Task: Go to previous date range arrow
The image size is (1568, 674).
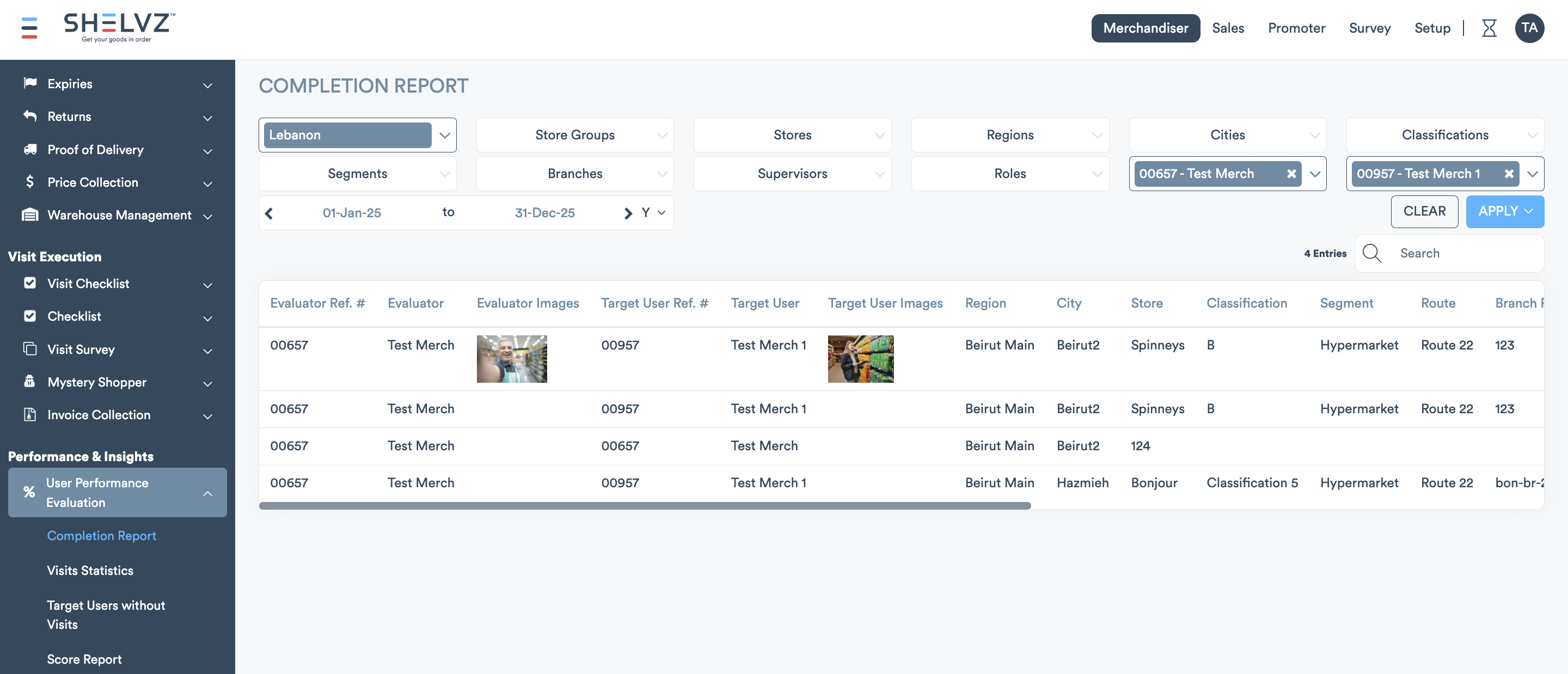Action: [269, 213]
